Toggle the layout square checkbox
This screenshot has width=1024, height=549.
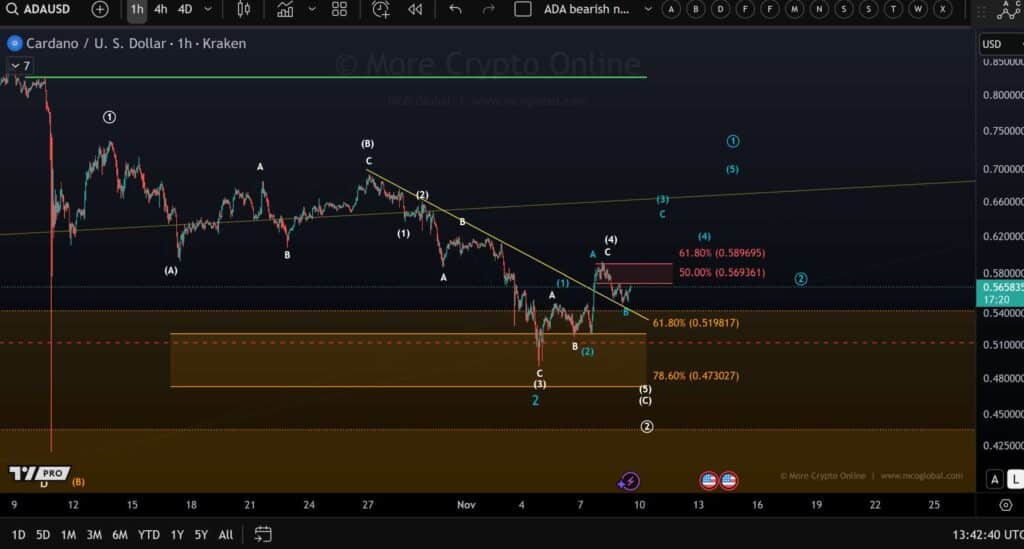click(523, 9)
